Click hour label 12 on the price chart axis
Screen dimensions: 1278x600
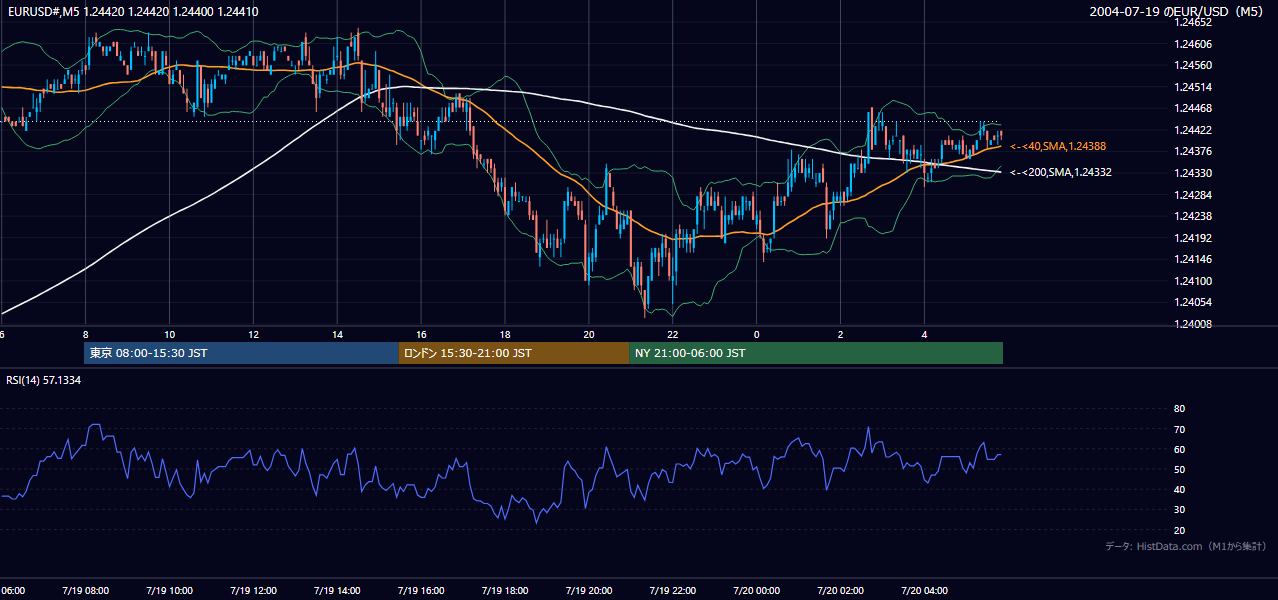point(253,335)
